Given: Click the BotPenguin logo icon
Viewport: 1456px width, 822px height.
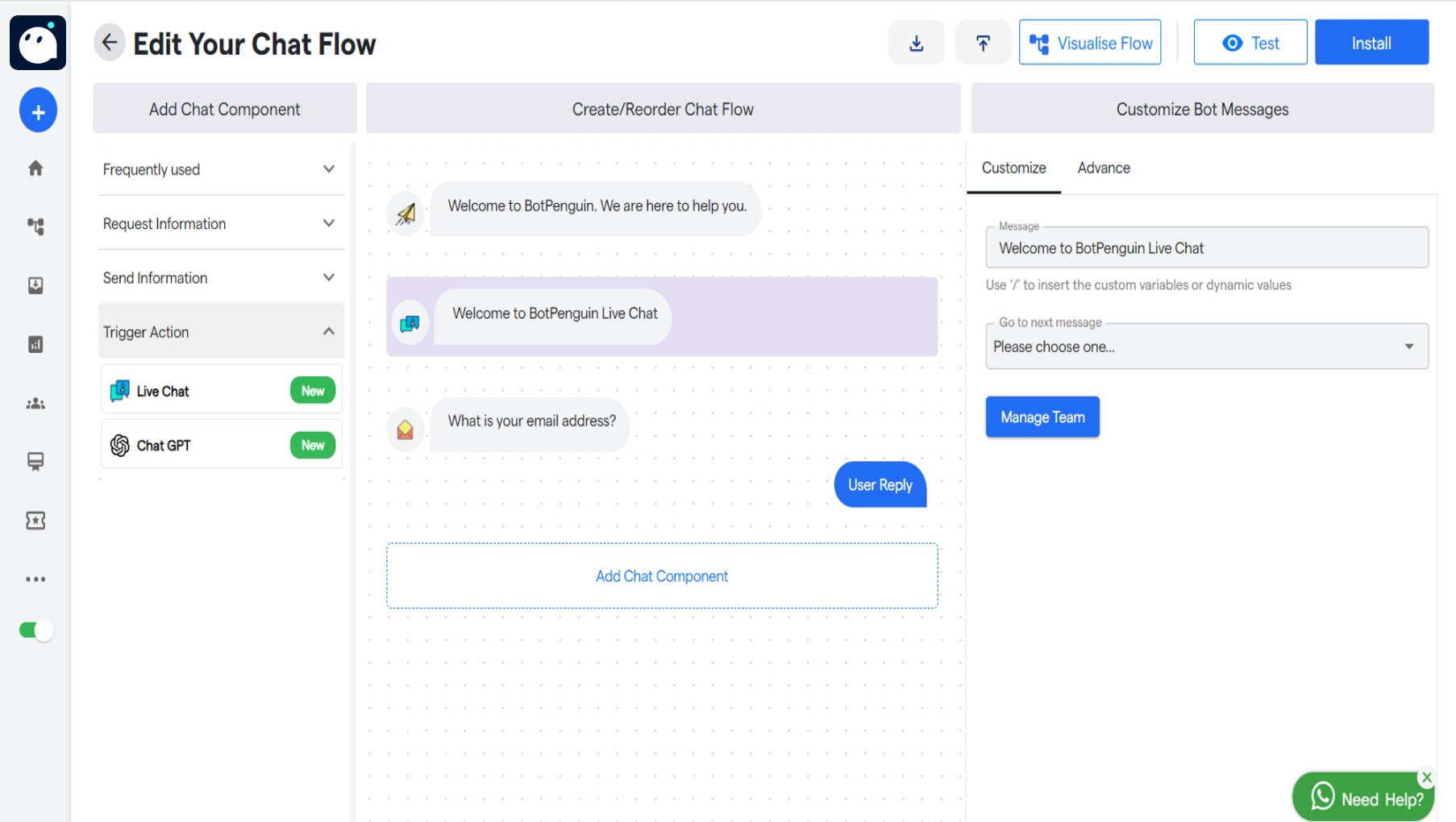Looking at the screenshot, I should point(38,43).
